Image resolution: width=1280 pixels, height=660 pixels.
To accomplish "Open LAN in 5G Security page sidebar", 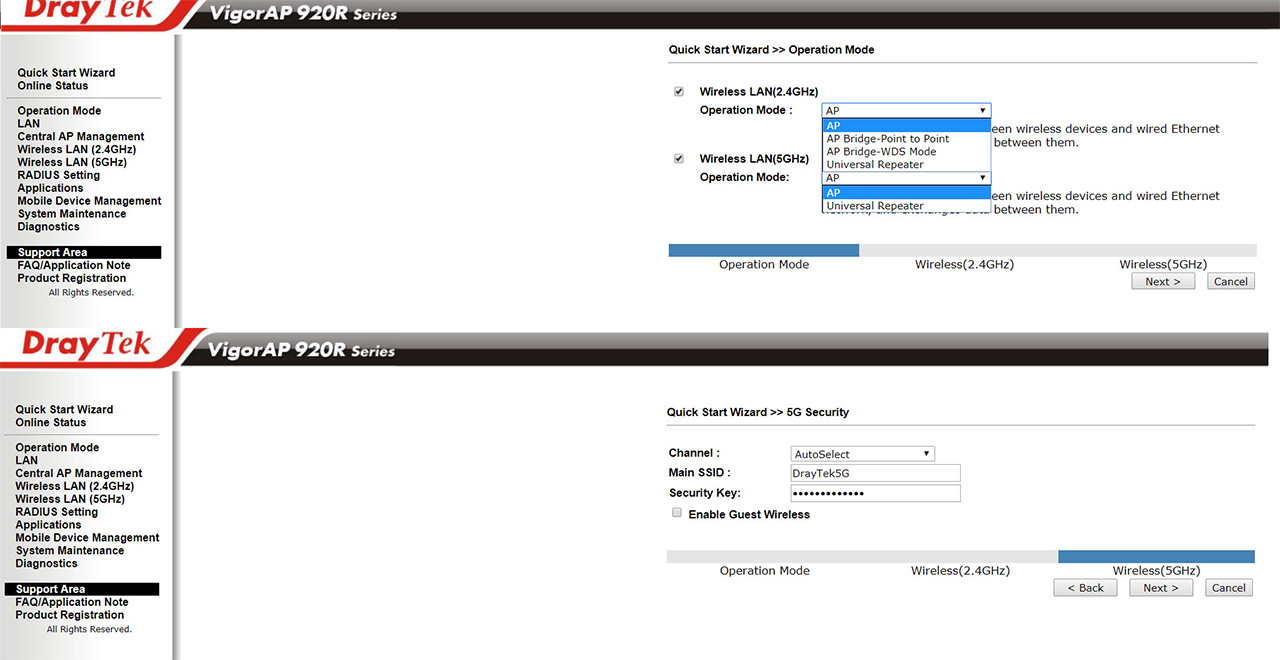I will 26,461.
